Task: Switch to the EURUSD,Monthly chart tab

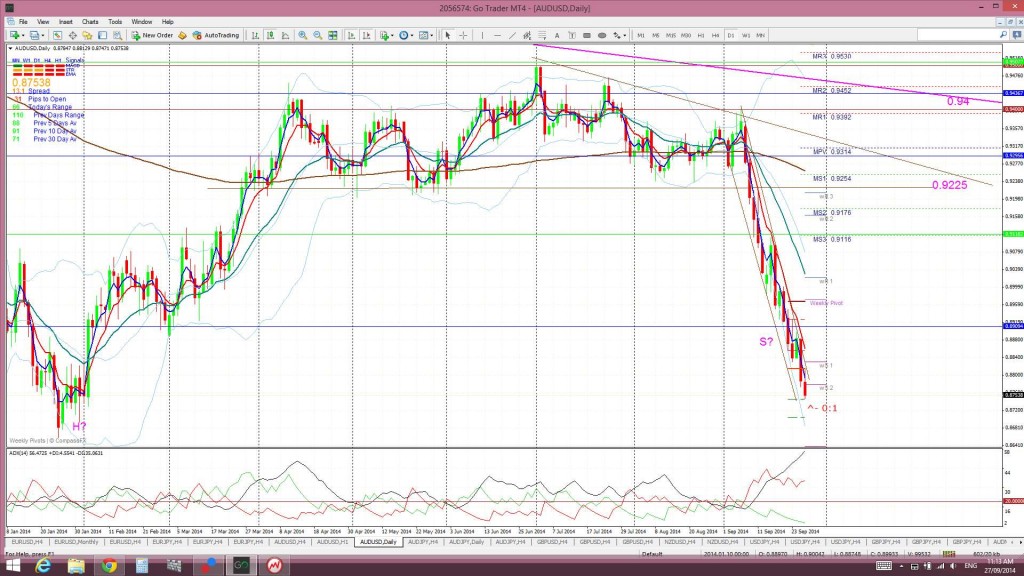Action: click(x=76, y=542)
